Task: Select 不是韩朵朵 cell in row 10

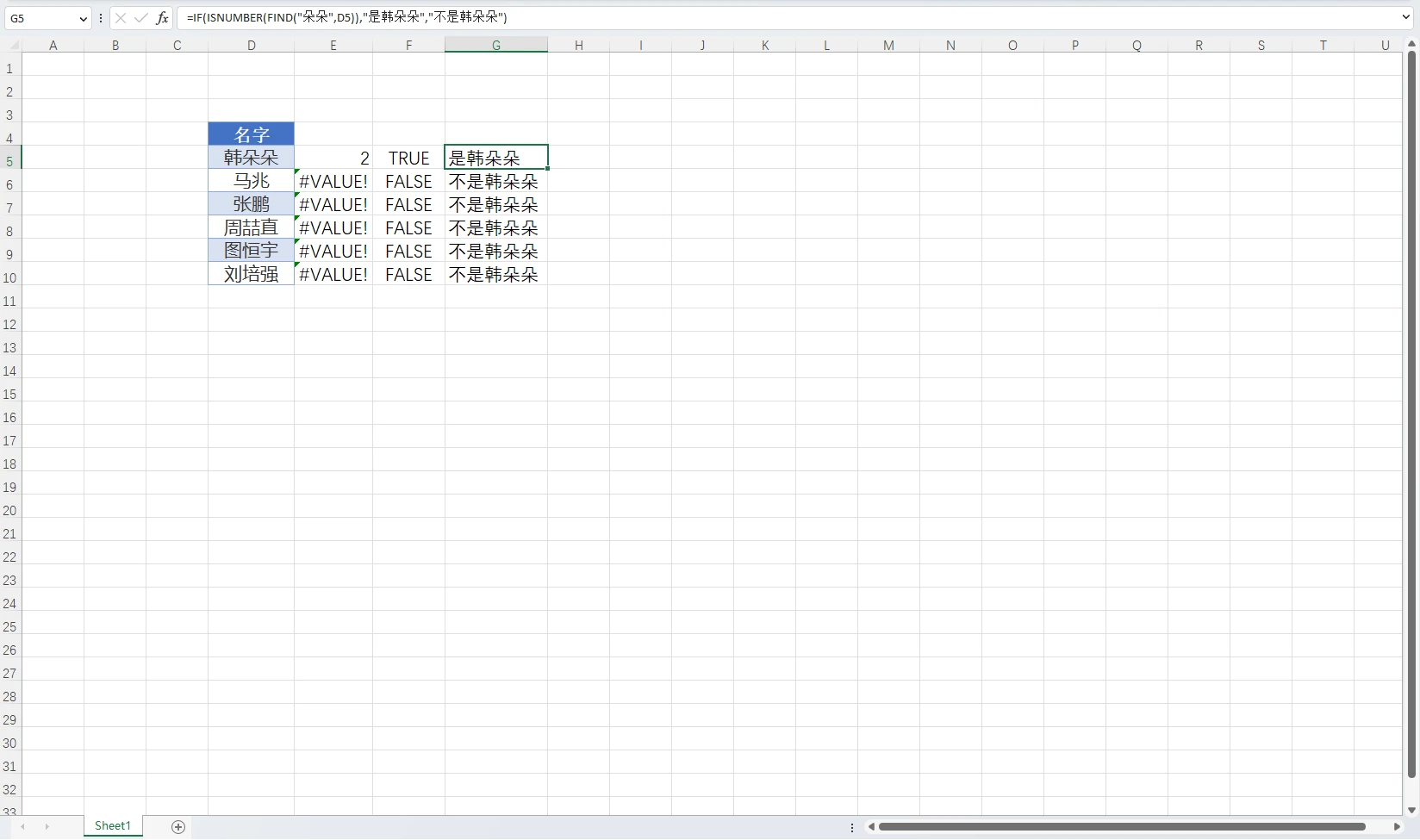Action: point(496,273)
